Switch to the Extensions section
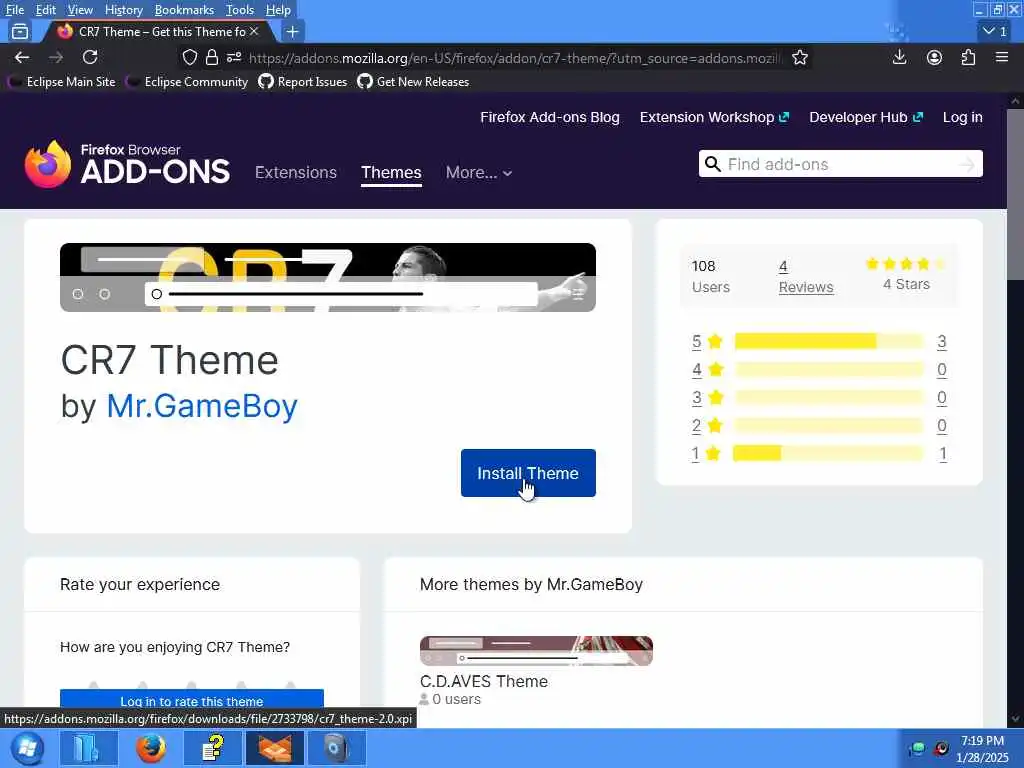Image resolution: width=1024 pixels, height=768 pixels. click(296, 172)
